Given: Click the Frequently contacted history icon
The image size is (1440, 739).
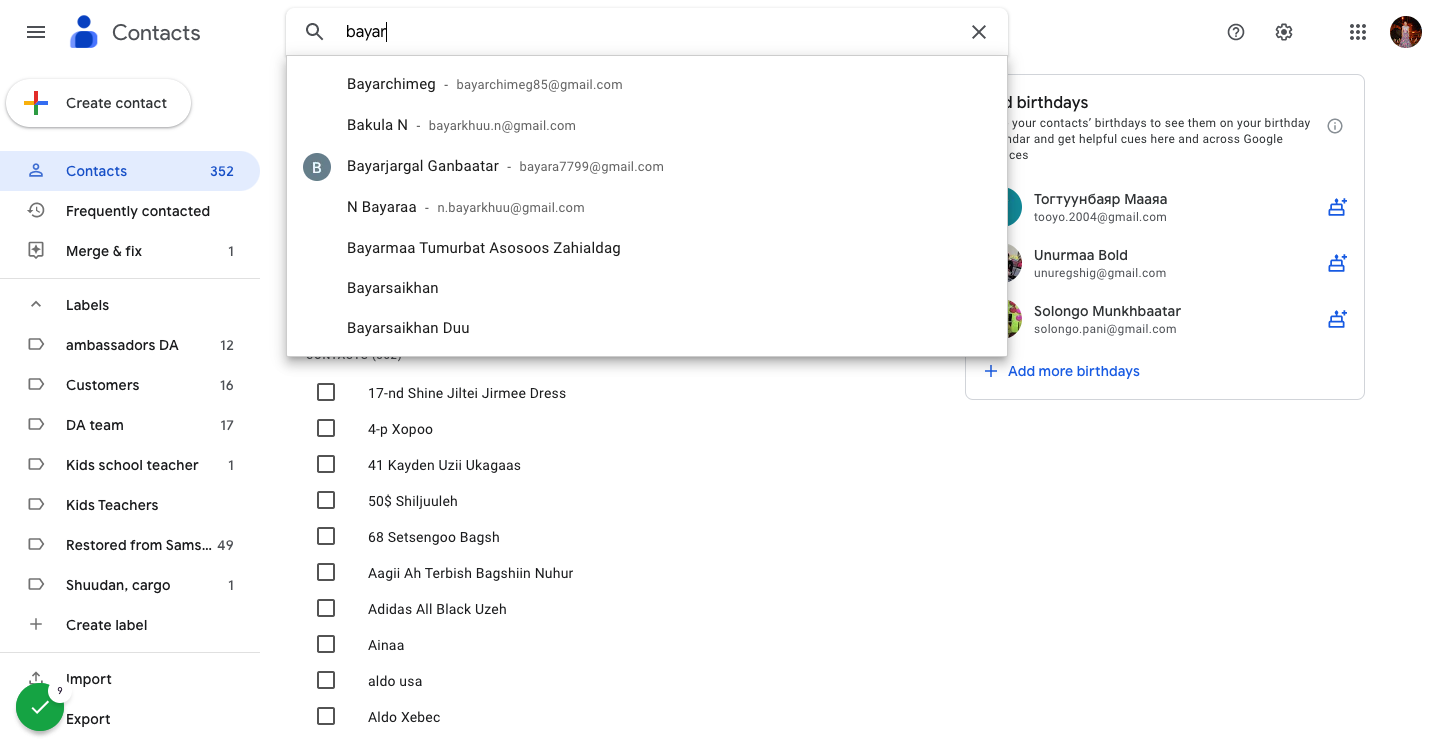Looking at the screenshot, I should coord(36,211).
